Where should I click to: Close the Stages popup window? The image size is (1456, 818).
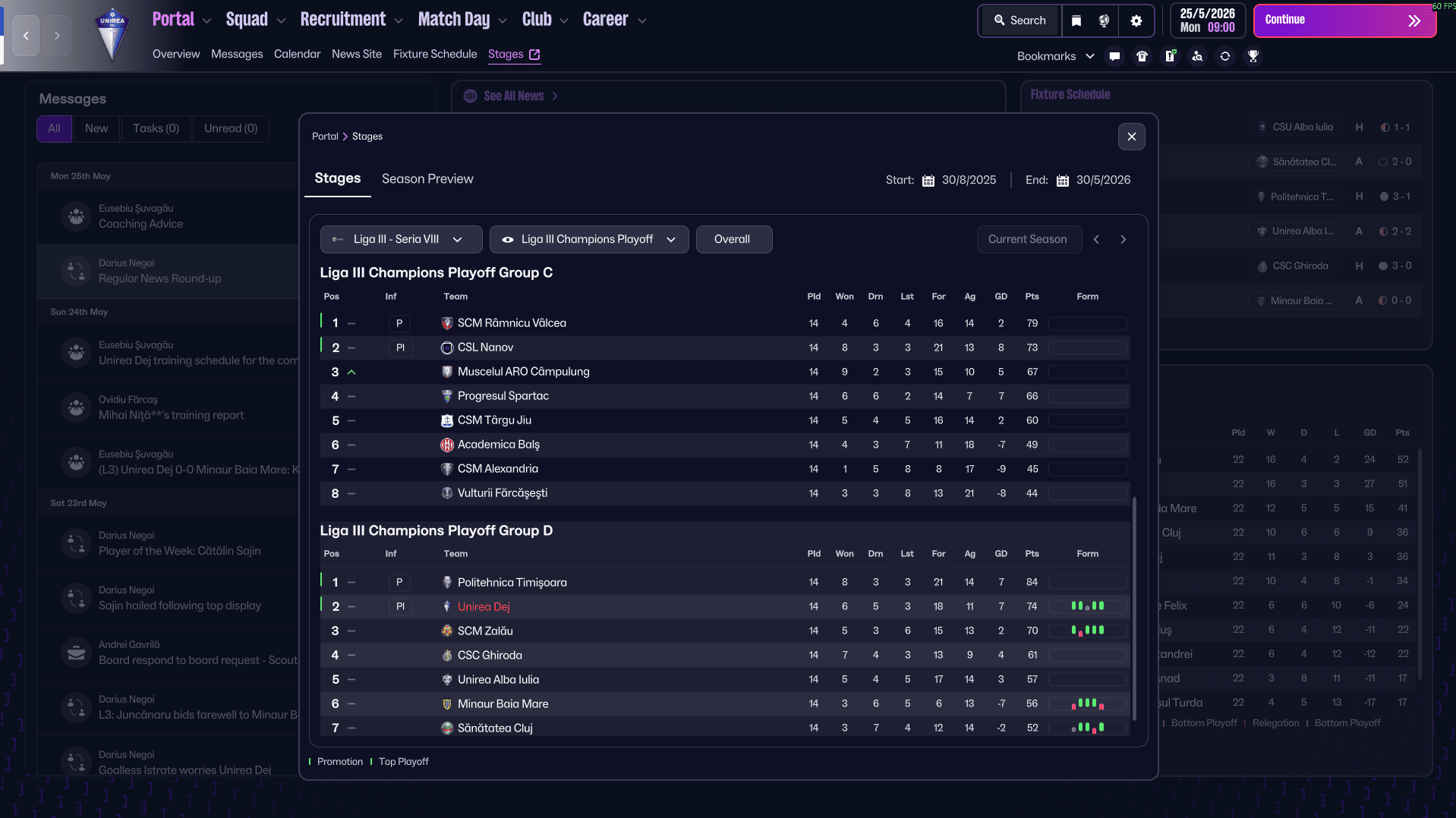[1131, 137]
